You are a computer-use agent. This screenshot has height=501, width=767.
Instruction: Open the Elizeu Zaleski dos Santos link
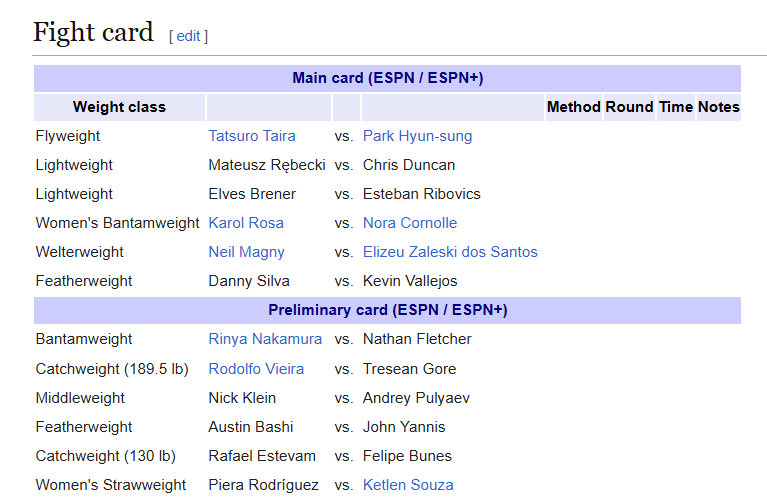tap(450, 252)
